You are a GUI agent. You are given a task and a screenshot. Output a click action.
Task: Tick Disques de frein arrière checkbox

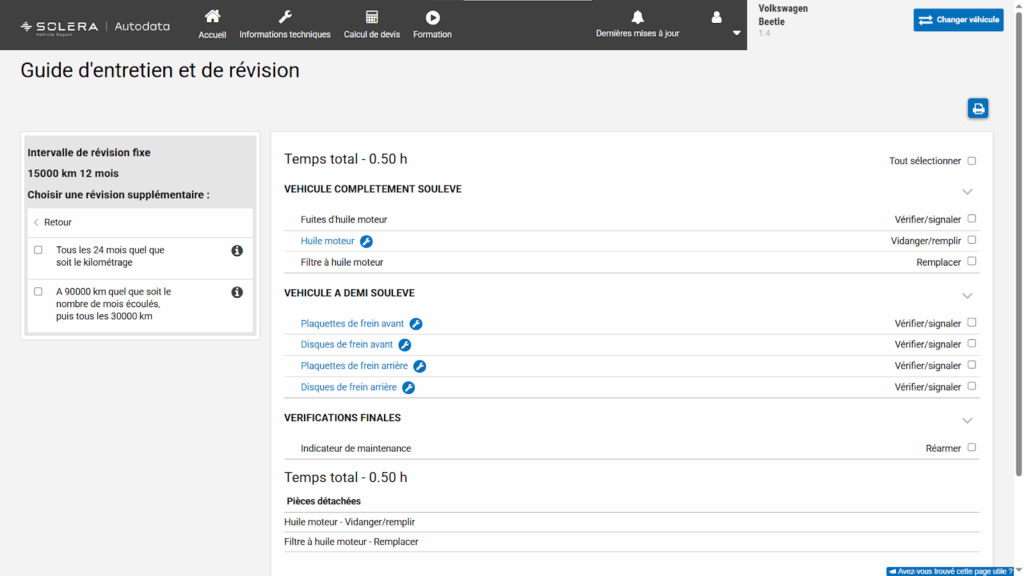[x=972, y=387]
